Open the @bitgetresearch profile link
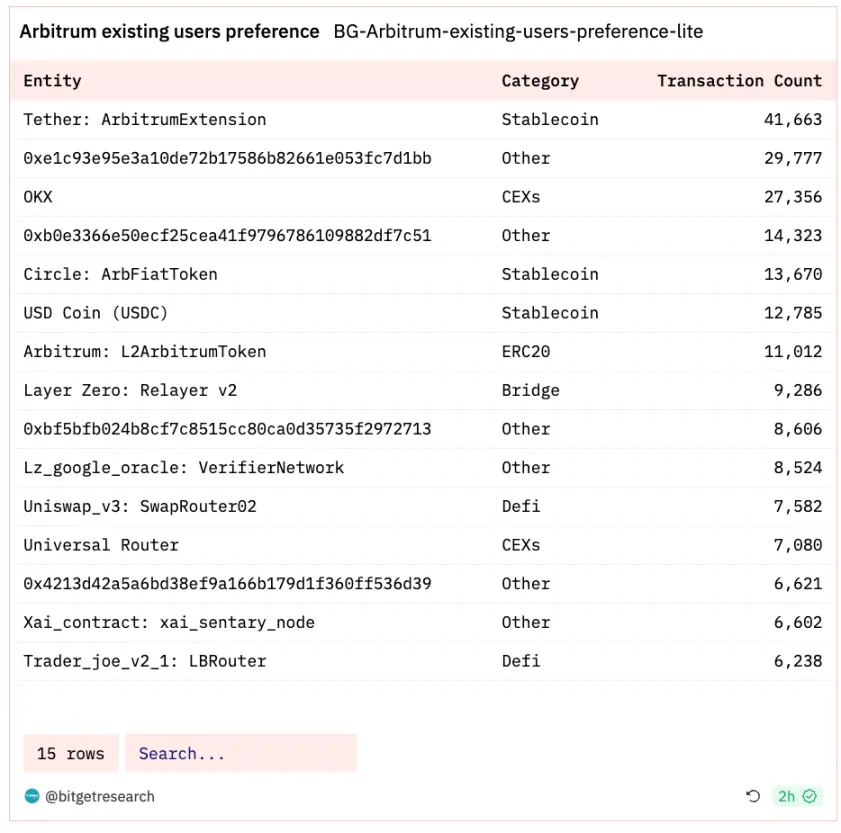 click(x=99, y=797)
